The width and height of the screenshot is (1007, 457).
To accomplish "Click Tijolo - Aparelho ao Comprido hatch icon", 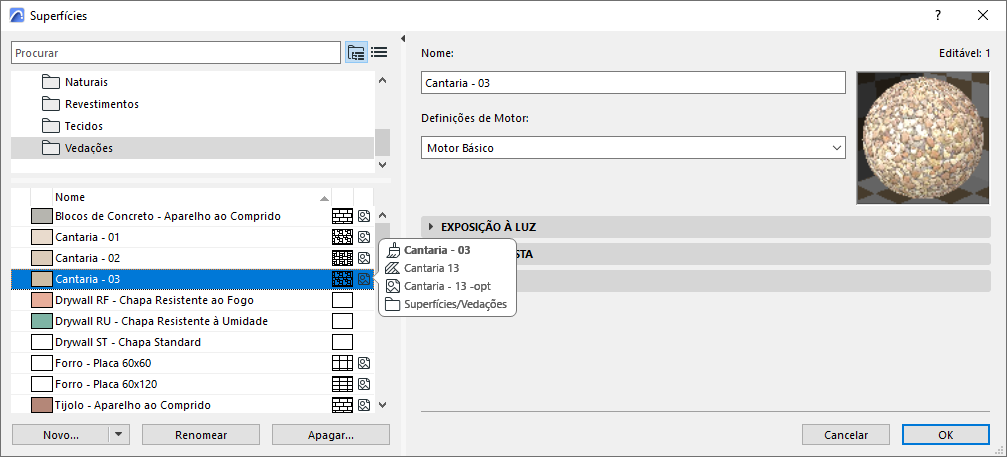I will [x=342, y=405].
